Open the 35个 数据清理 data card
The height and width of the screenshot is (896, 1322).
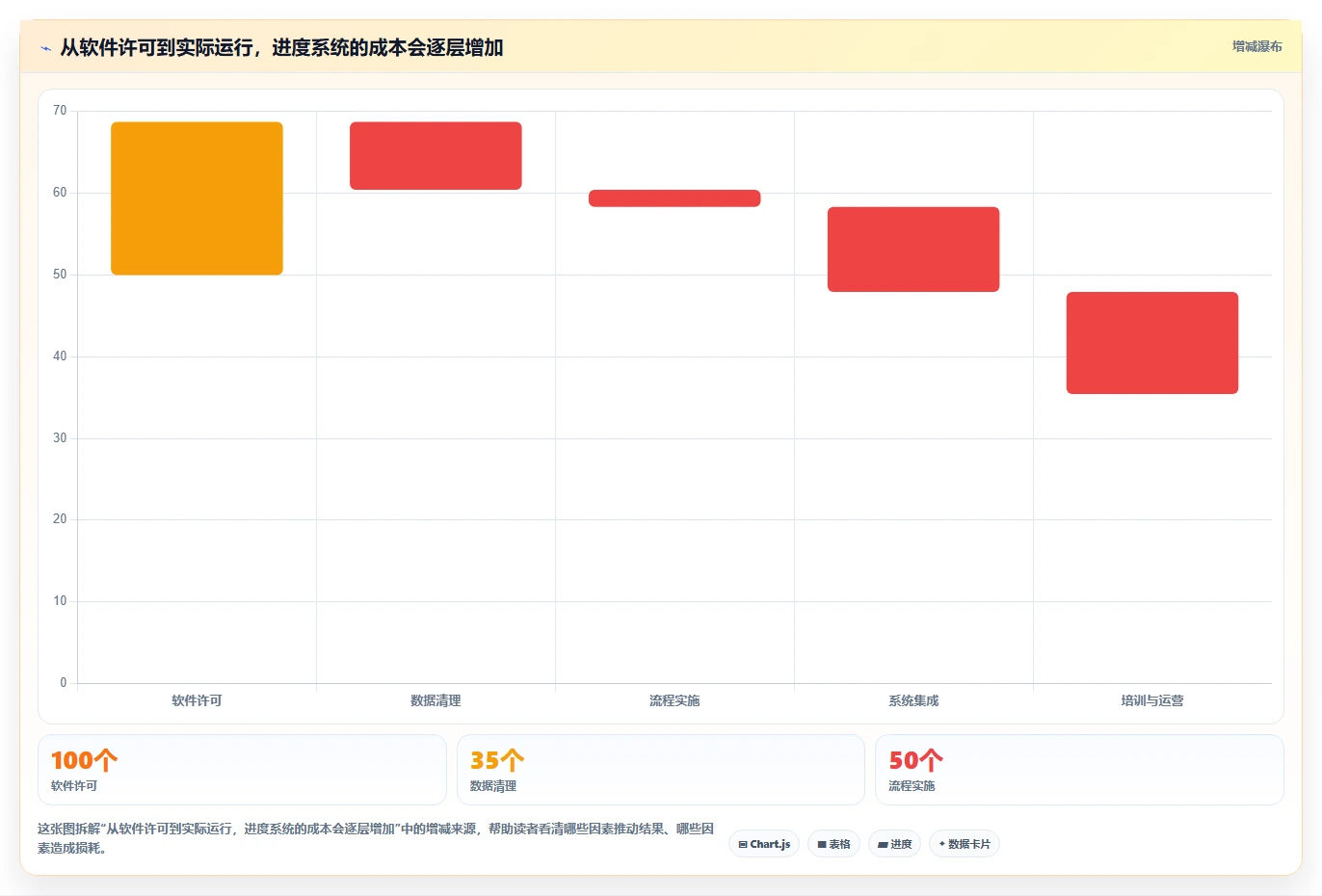[661, 770]
